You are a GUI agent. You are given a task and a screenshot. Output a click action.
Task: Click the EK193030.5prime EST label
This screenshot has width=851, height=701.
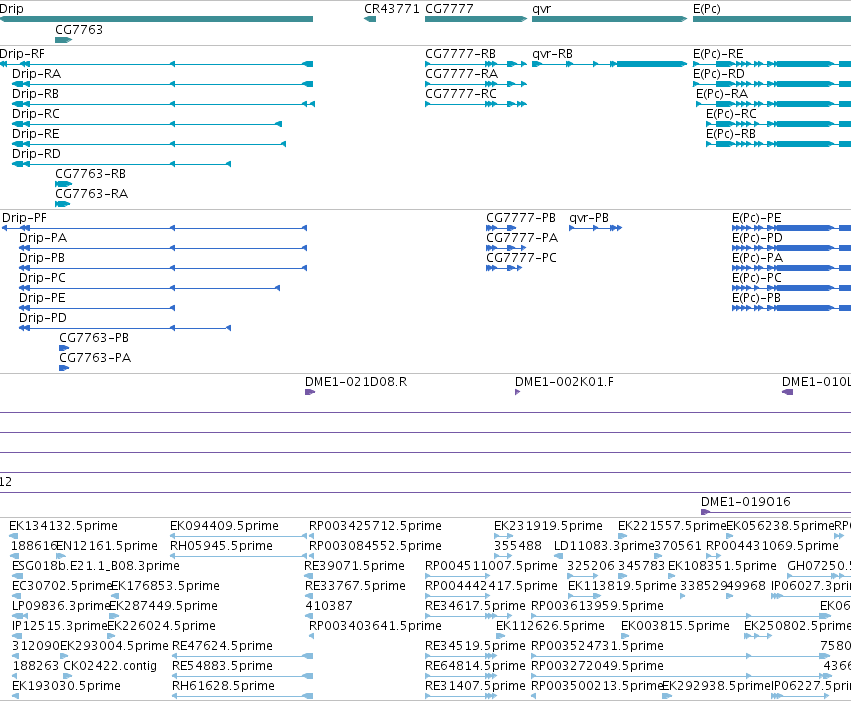click(x=66, y=686)
